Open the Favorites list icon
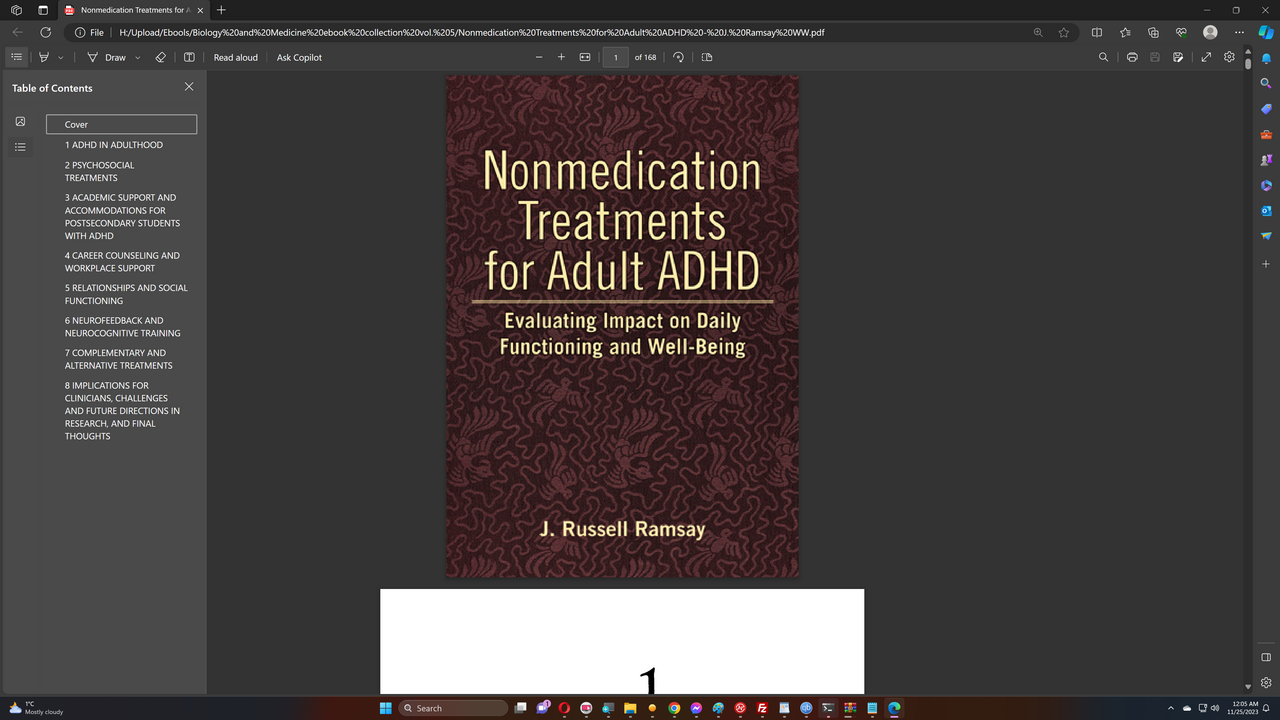This screenshot has width=1280, height=720. [x=1125, y=32]
